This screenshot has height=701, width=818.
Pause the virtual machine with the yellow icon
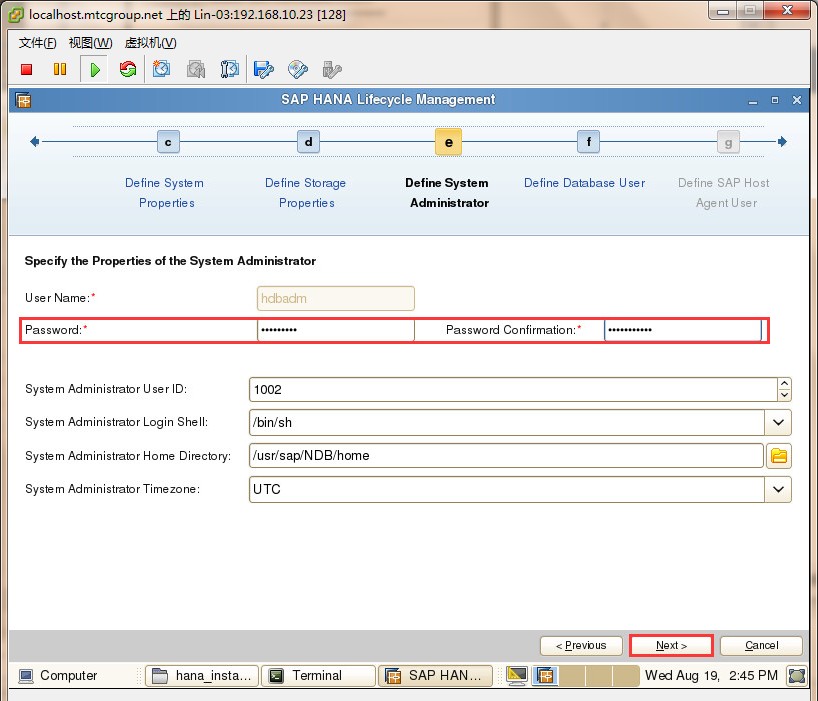click(x=60, y=69)
